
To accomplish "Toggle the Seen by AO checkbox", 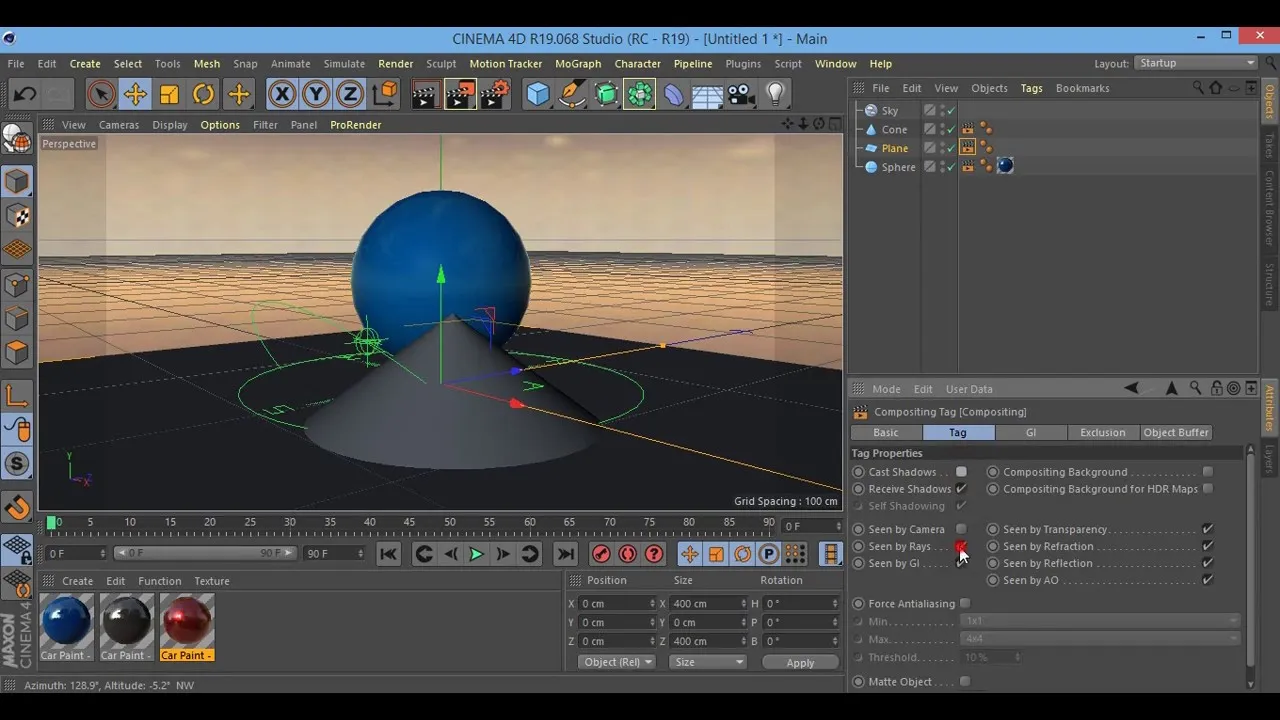I will pos(1208,580).
